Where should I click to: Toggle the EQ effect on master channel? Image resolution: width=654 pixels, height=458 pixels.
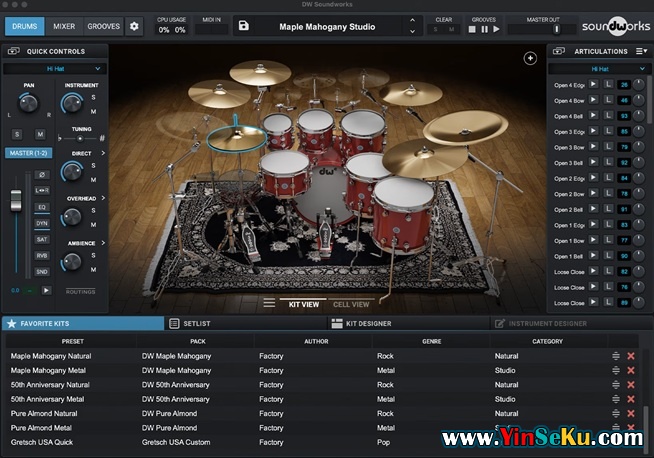(x=42, y=207)
